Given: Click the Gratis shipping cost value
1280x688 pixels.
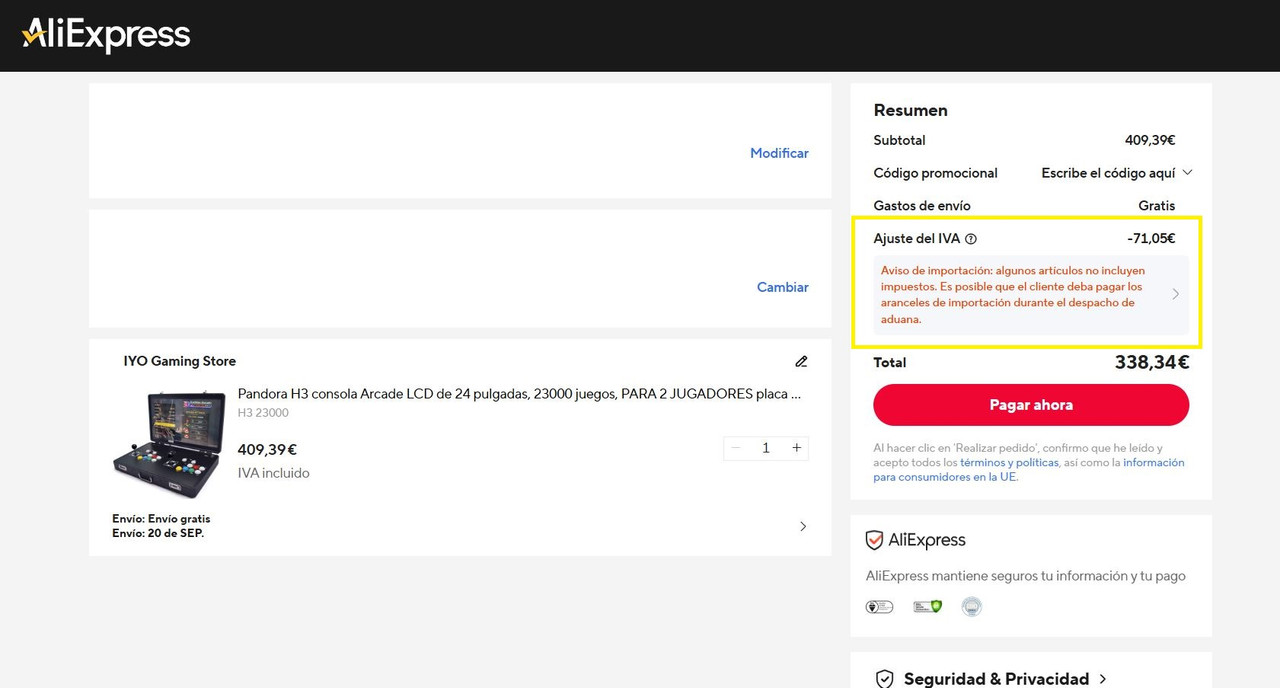Looking at the screenshot, I should 1157,206.
